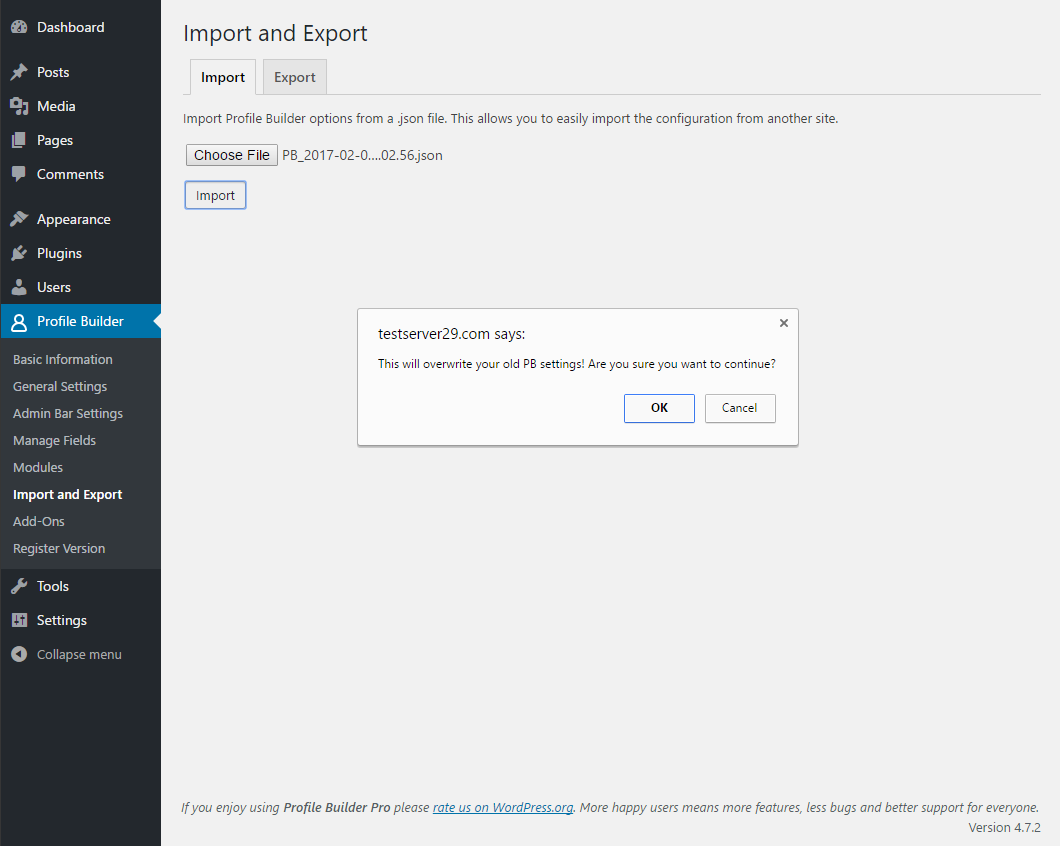
Task: Open Basic Information submenu
Action: click(x=63, y=359)
